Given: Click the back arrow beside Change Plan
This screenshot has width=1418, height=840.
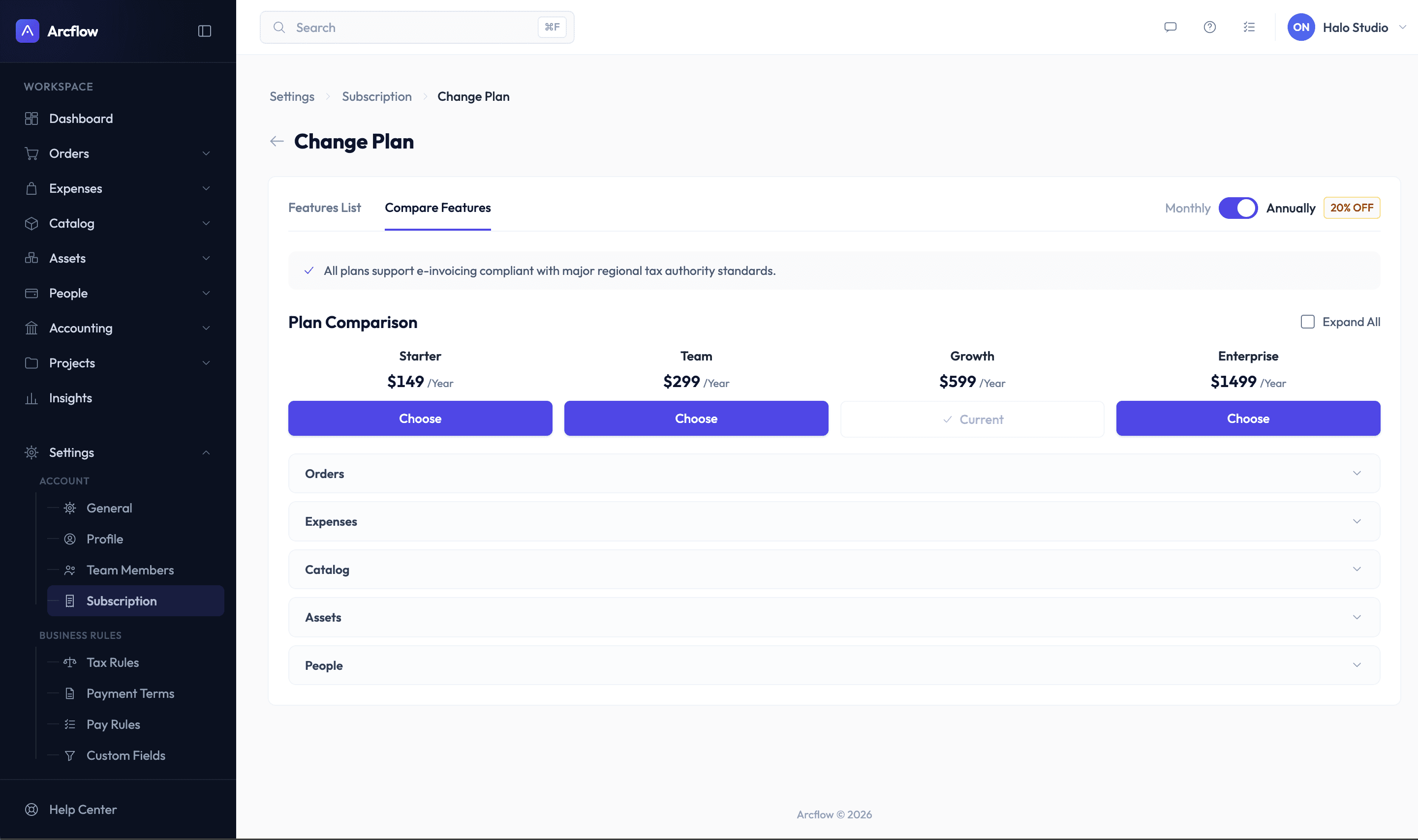Looking at the screenshot, I should [x=277, y=141].
